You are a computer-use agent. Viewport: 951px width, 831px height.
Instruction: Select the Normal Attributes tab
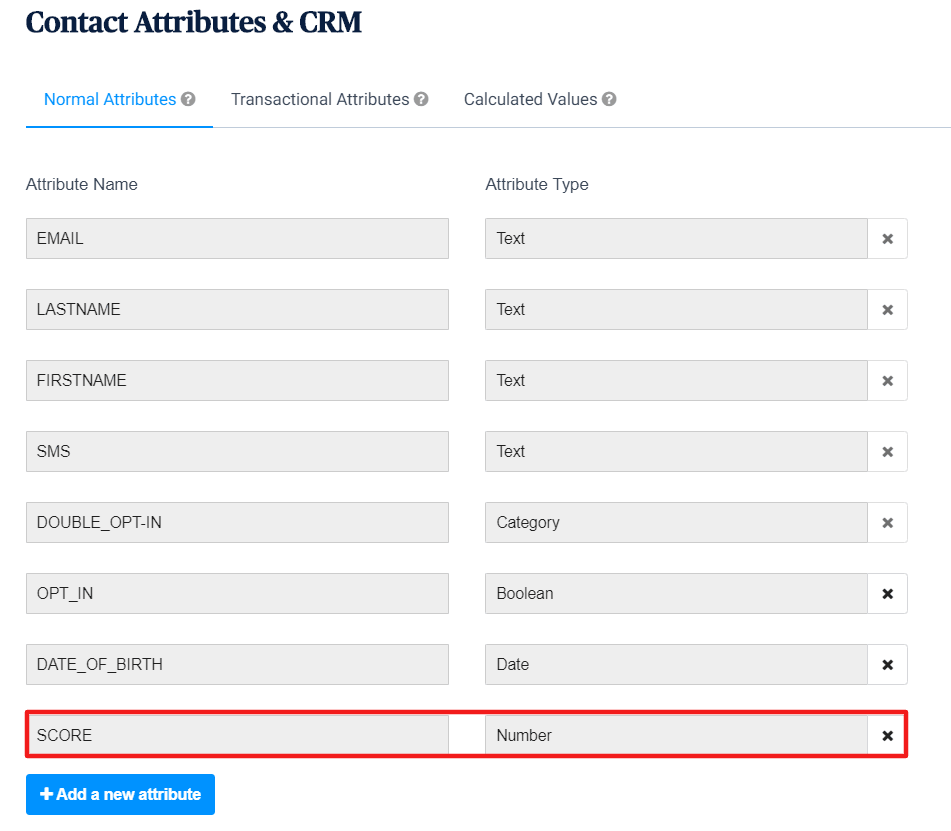tap(110, 100)
